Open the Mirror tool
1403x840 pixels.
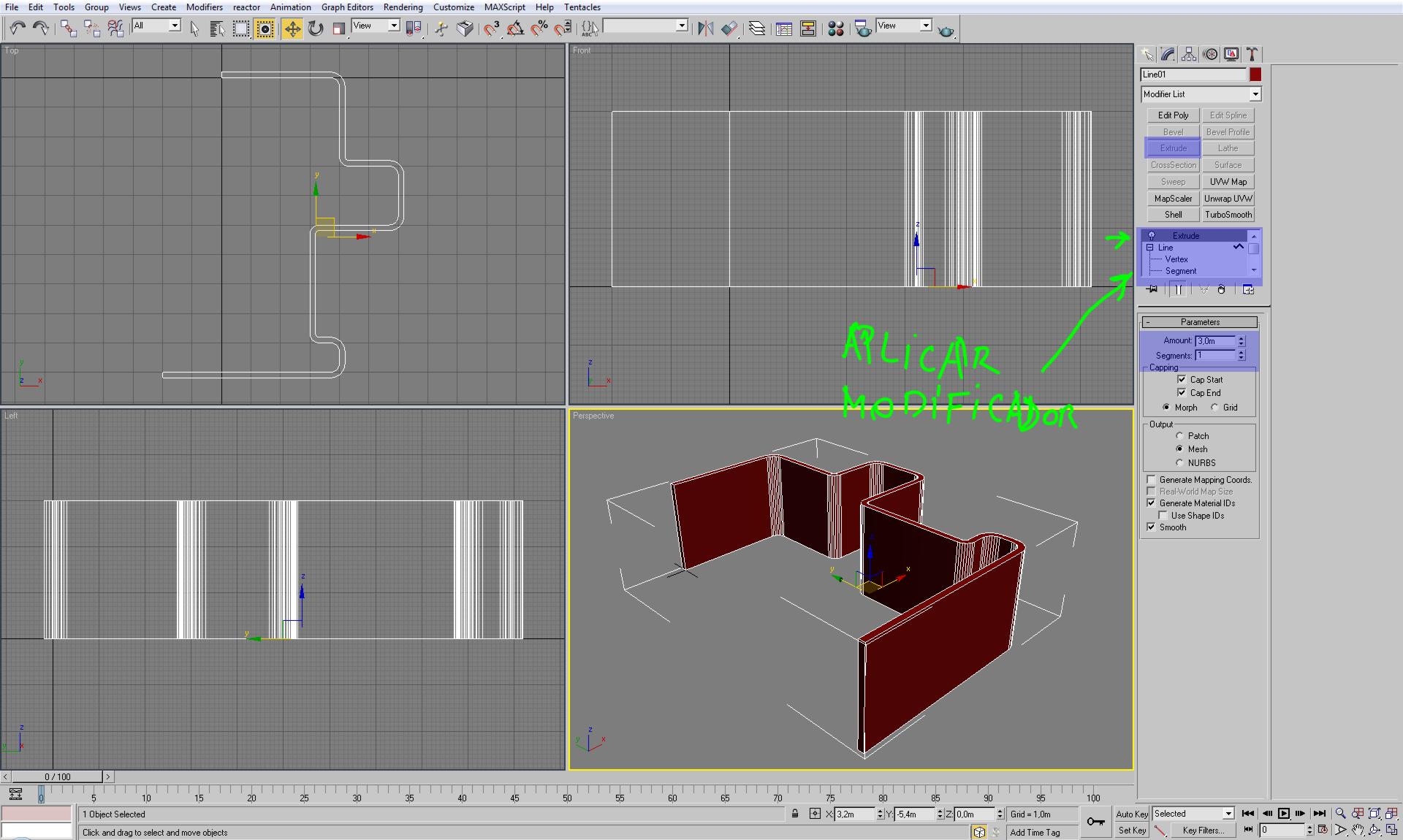(704, 28)
